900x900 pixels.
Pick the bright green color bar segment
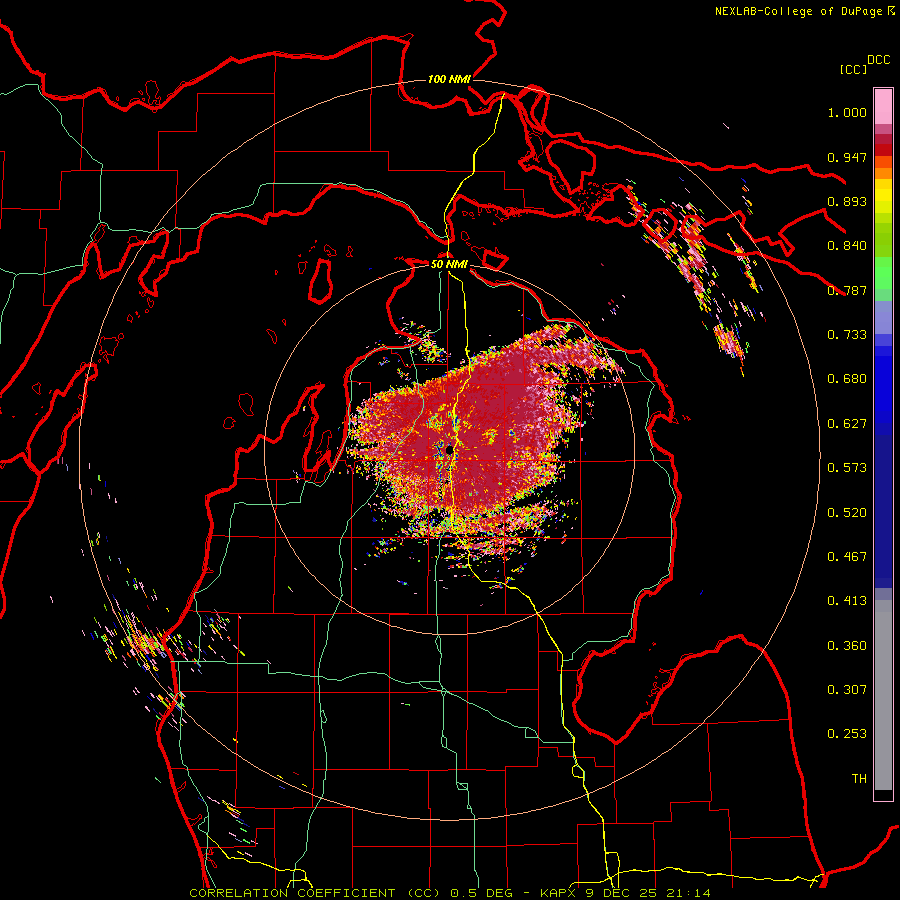tap(883, 273)
